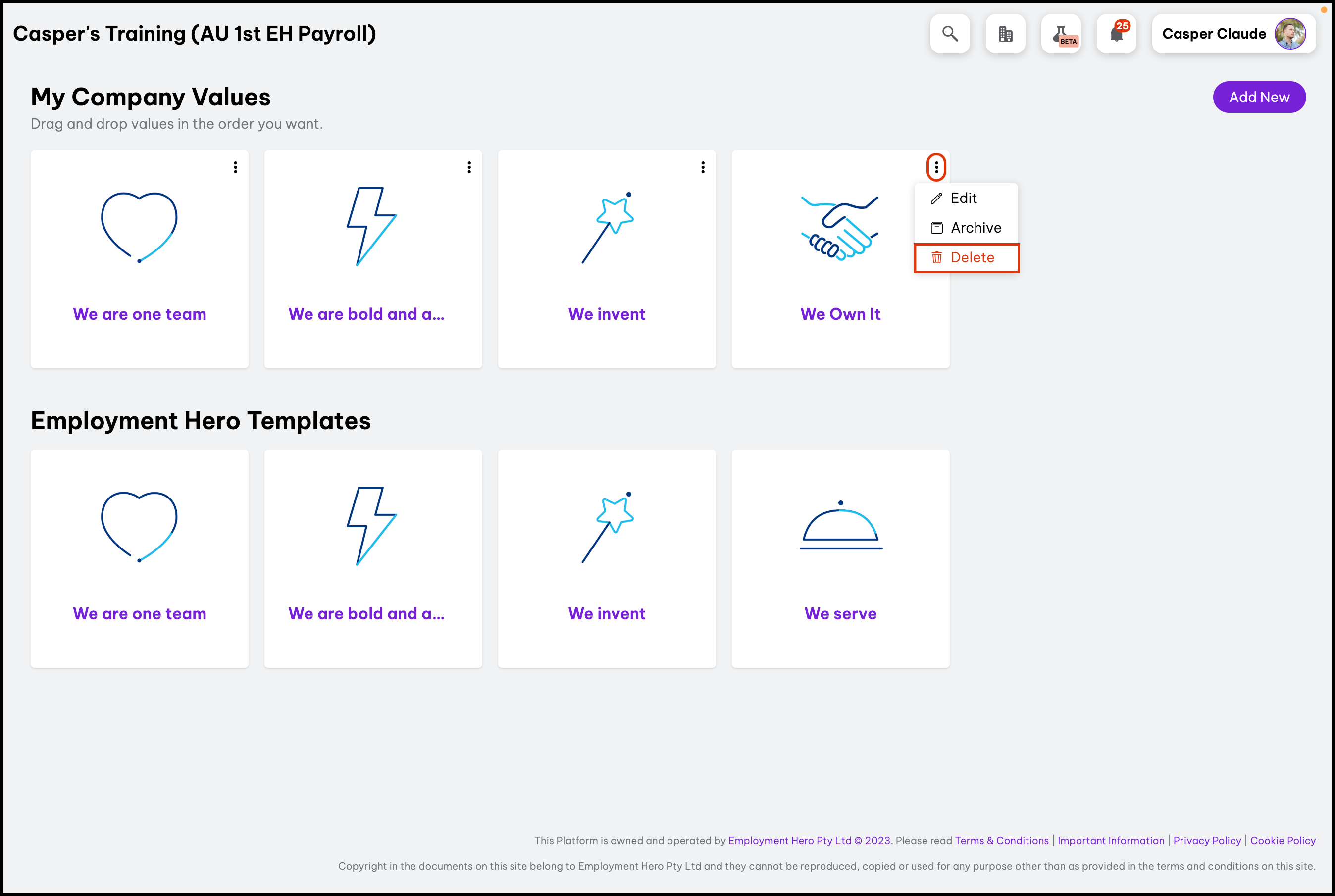Screen dimensions: 1335x896
Task: Open the search magnifier icon
Action: pyautogui.click(x=950, y=34)
